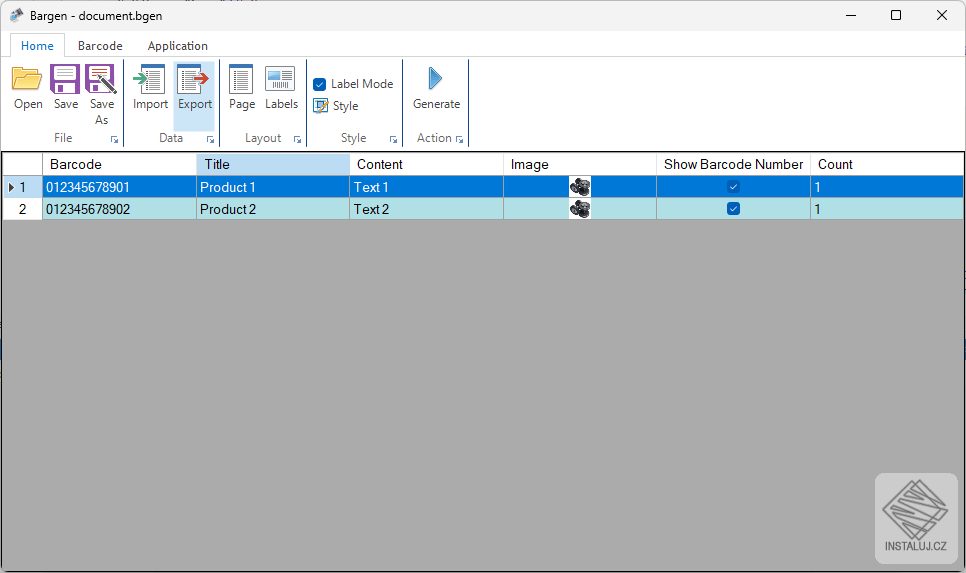Expand the Style group dialog launcher
Viewport: 966px width, 573px height.
click(x=393, y=140)
